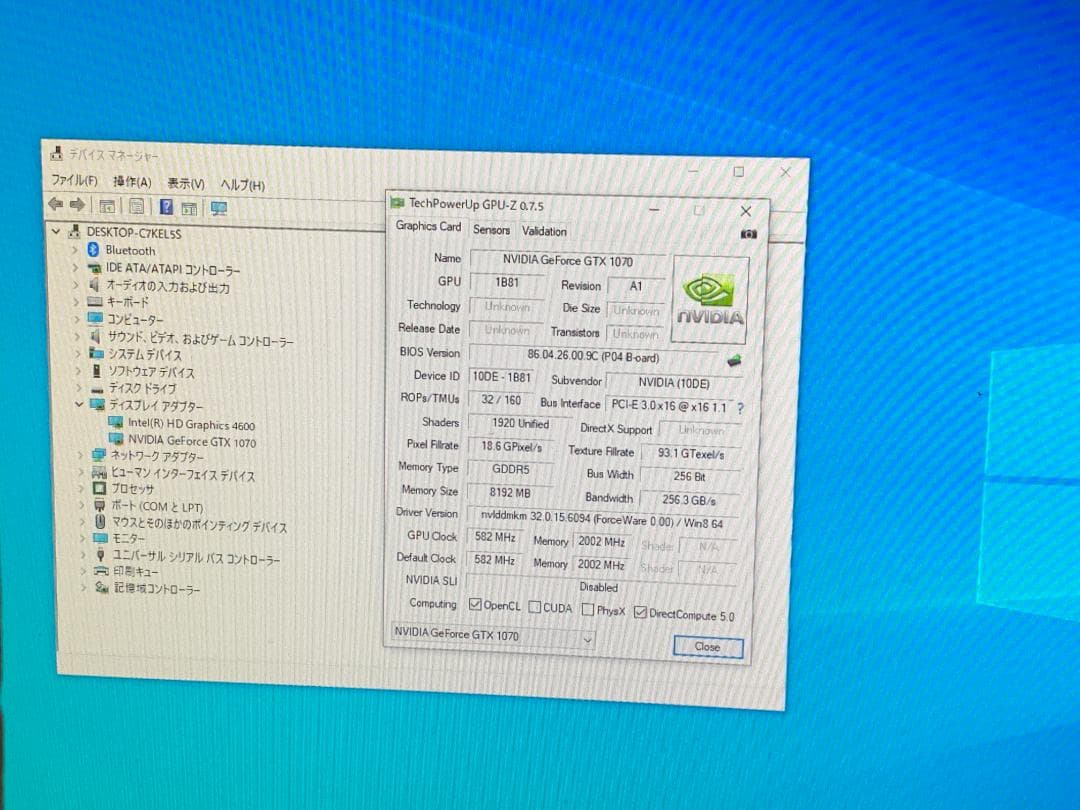The image size is (1080, 810).
Task: Click the NVIDIA SLI Disabled field
Action: [x=599, y=587]
